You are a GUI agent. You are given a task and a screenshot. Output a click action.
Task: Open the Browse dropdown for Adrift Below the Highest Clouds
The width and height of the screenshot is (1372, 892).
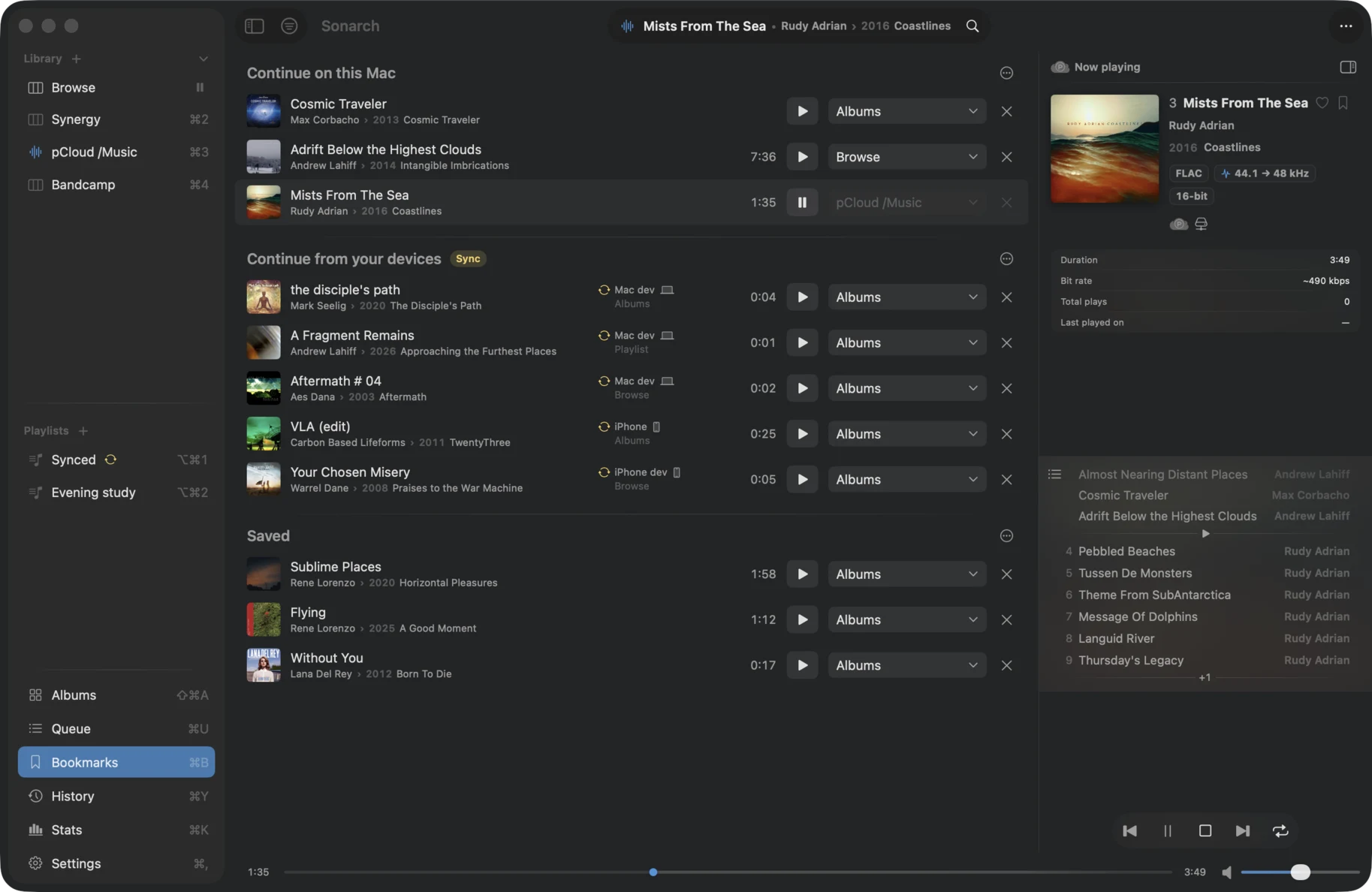point(907,157)
